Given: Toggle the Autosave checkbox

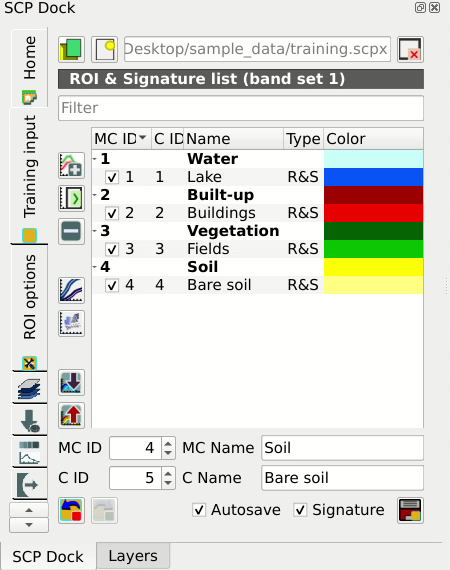Looking at the screenshot, I should pyautogui.click(x=199, y=510).
